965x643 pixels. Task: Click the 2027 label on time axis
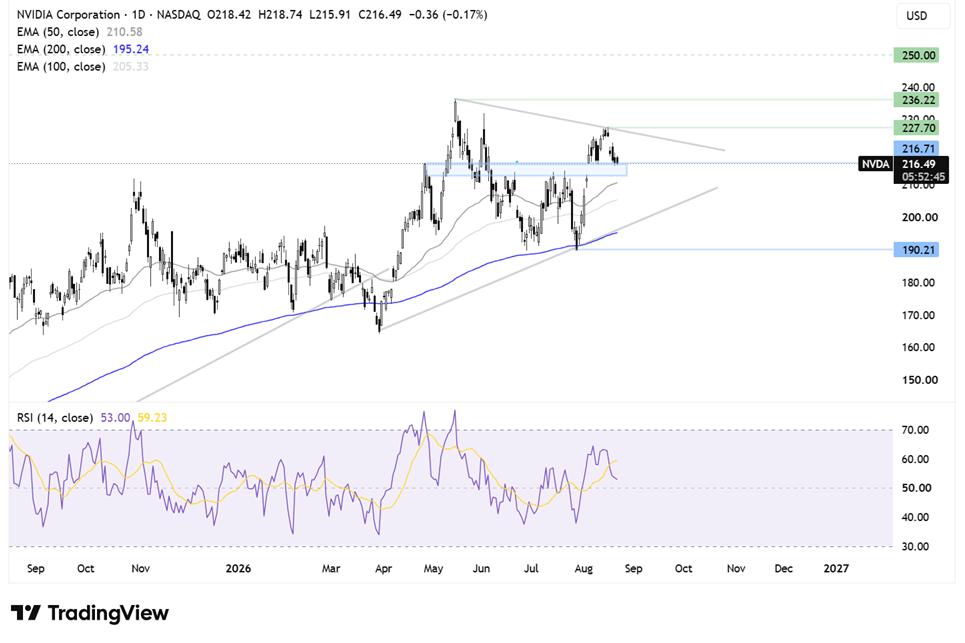pos(836,569)
